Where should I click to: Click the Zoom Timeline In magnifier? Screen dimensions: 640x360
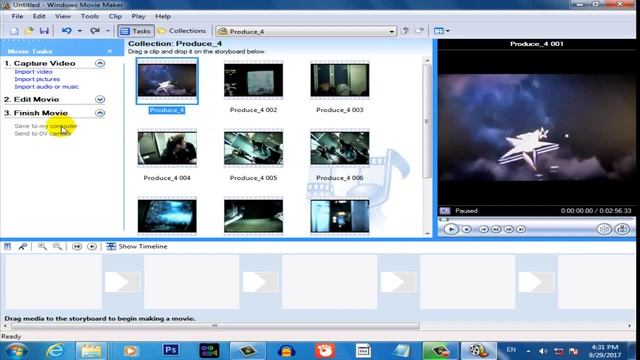(42, 247)
